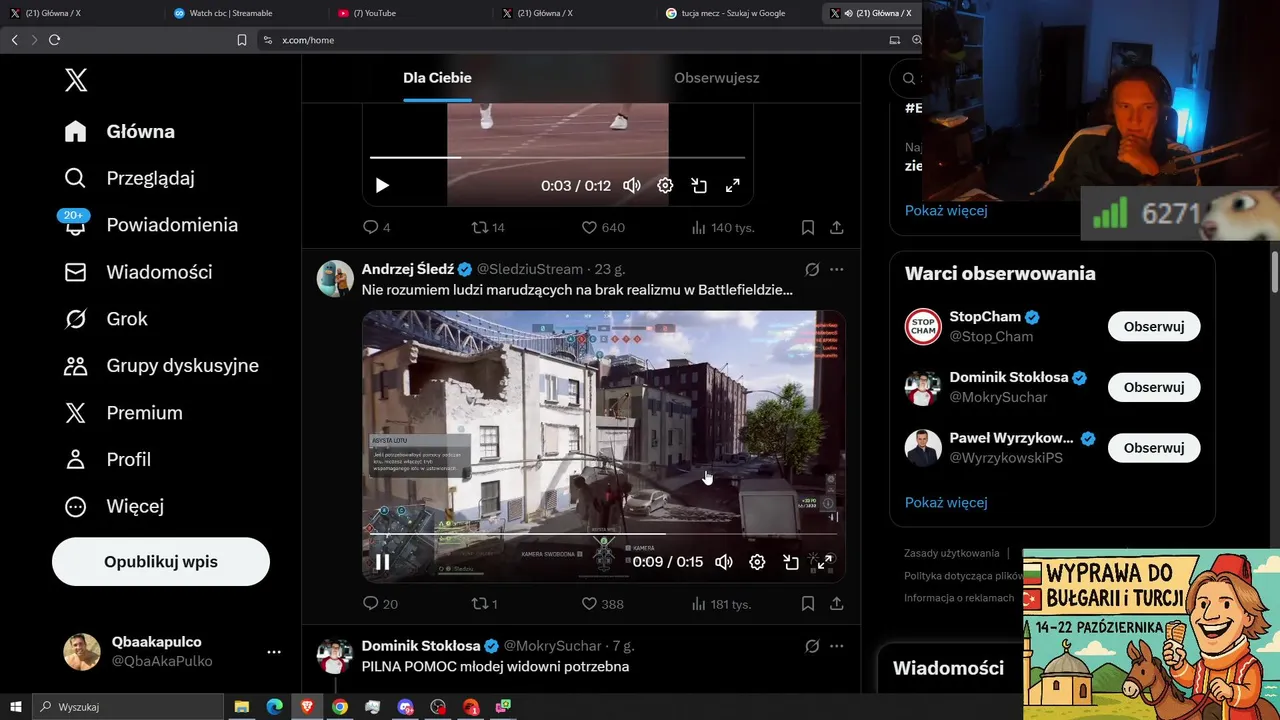Open Grok from the sidebar

click(x=105, y=319)
